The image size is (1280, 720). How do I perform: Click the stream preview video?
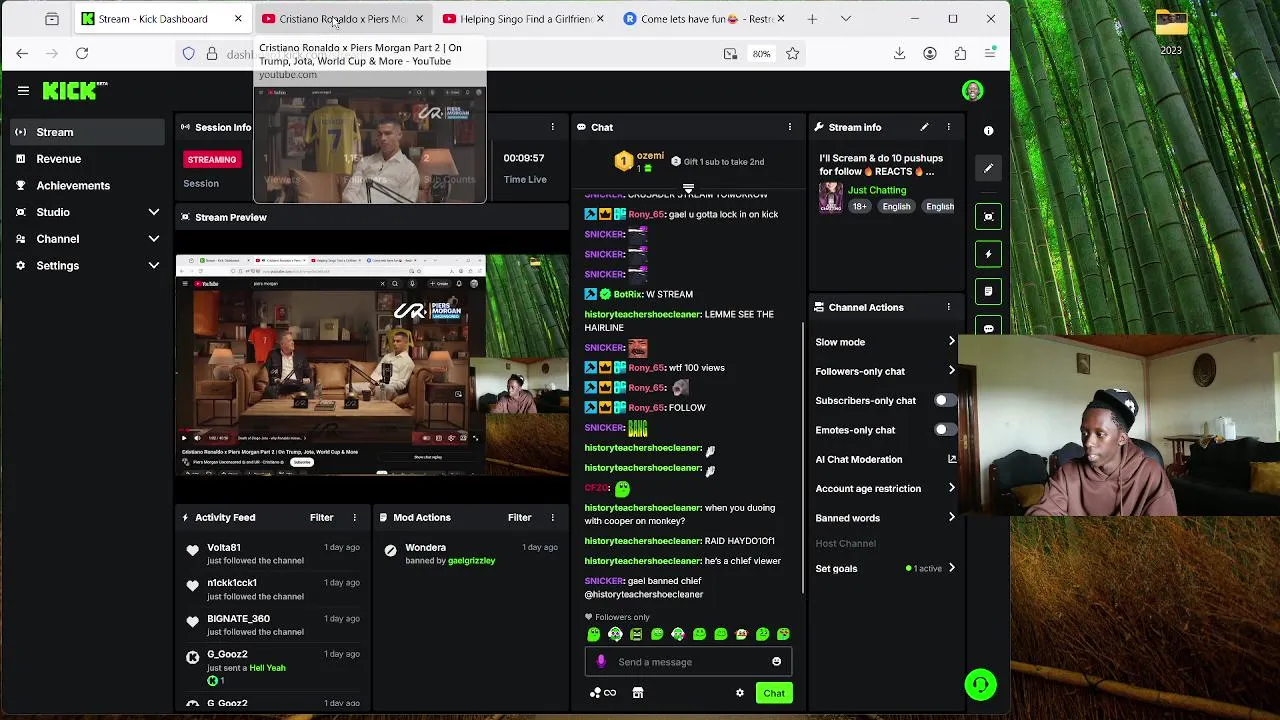click(372, 364)
